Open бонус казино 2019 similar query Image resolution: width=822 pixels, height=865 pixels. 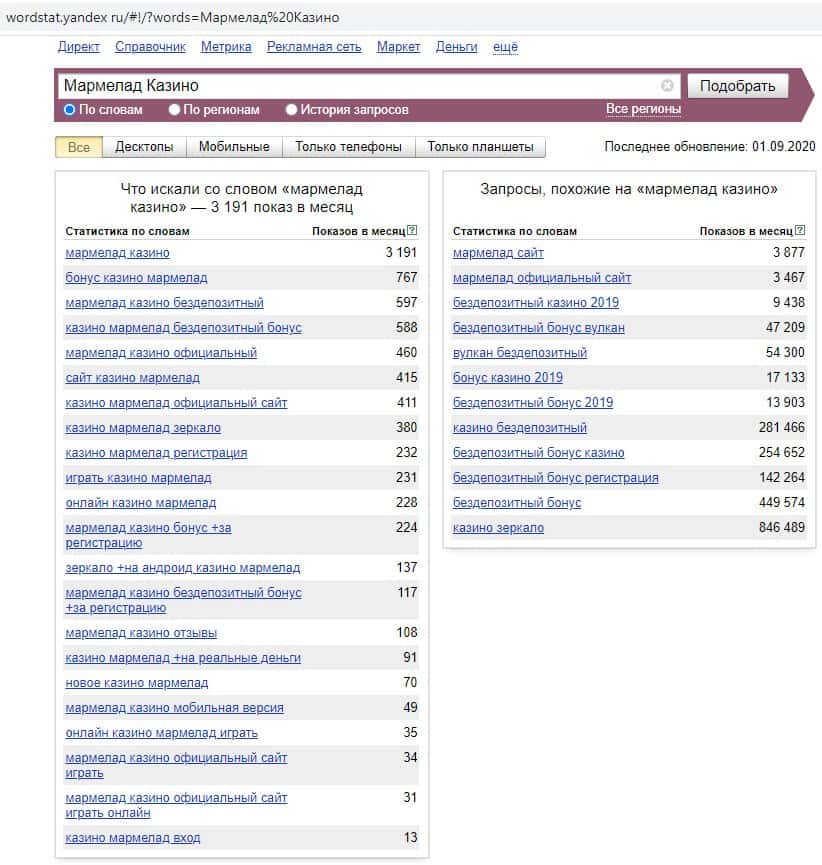coord(508,377)
